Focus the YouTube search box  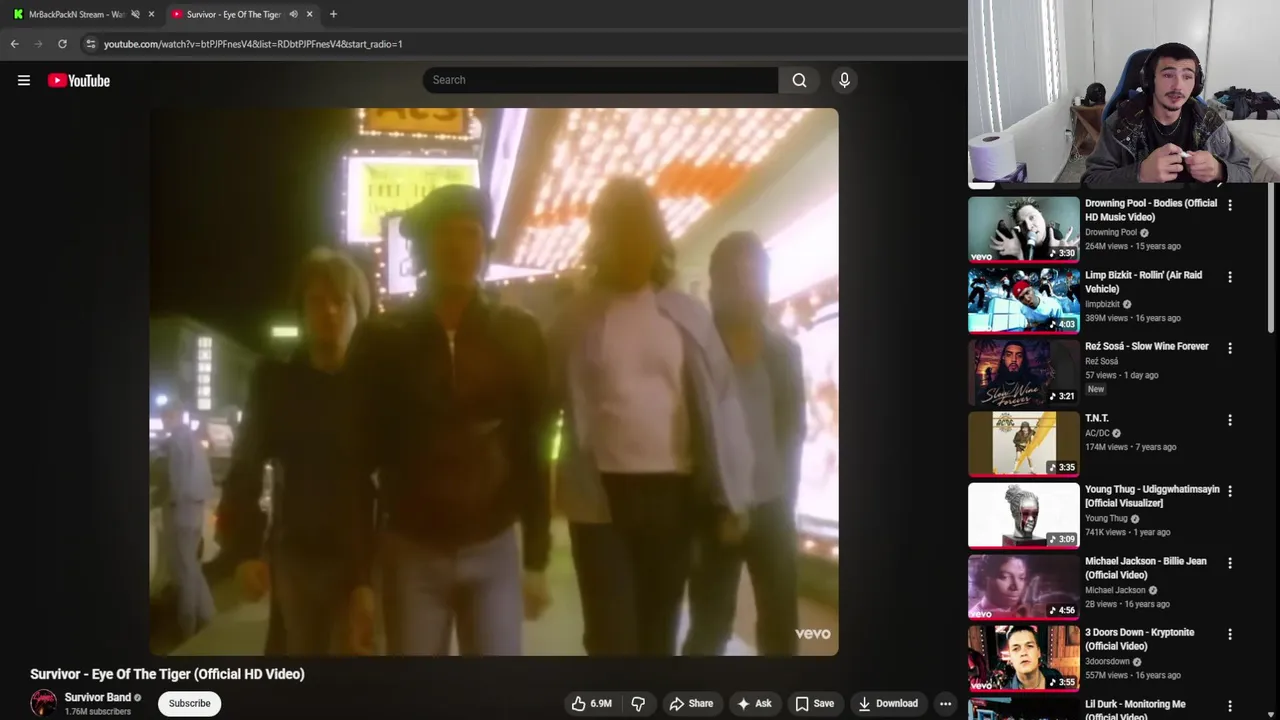tap(600, 80)
